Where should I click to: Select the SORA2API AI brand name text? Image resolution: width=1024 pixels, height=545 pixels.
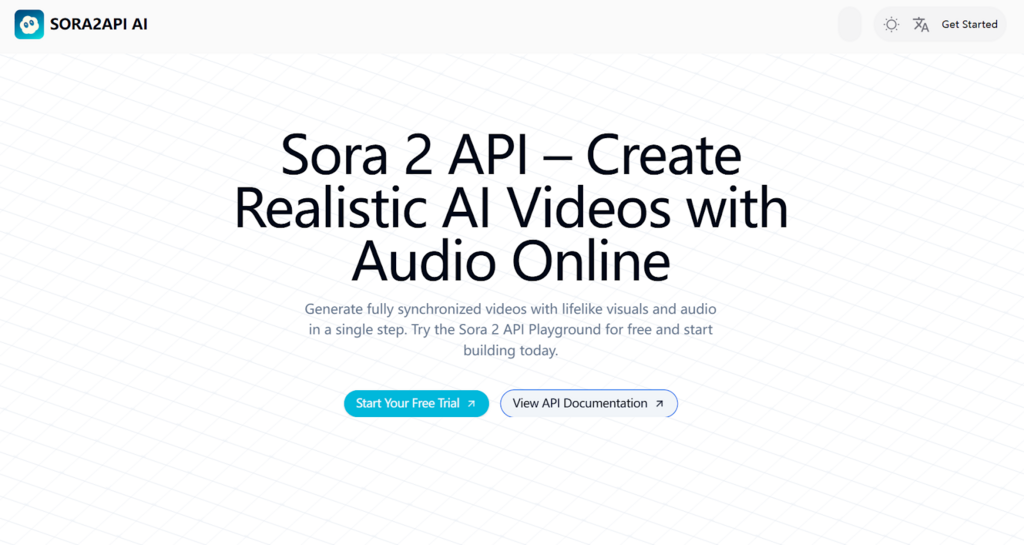(x=98, y=24)
